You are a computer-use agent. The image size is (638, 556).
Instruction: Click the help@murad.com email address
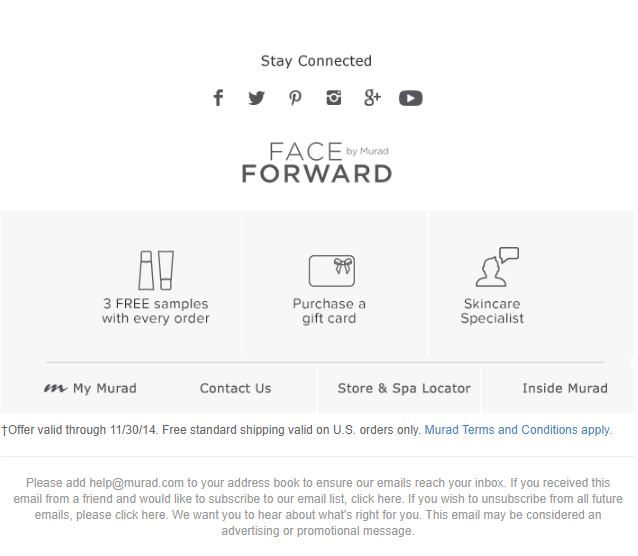(136, 483)
